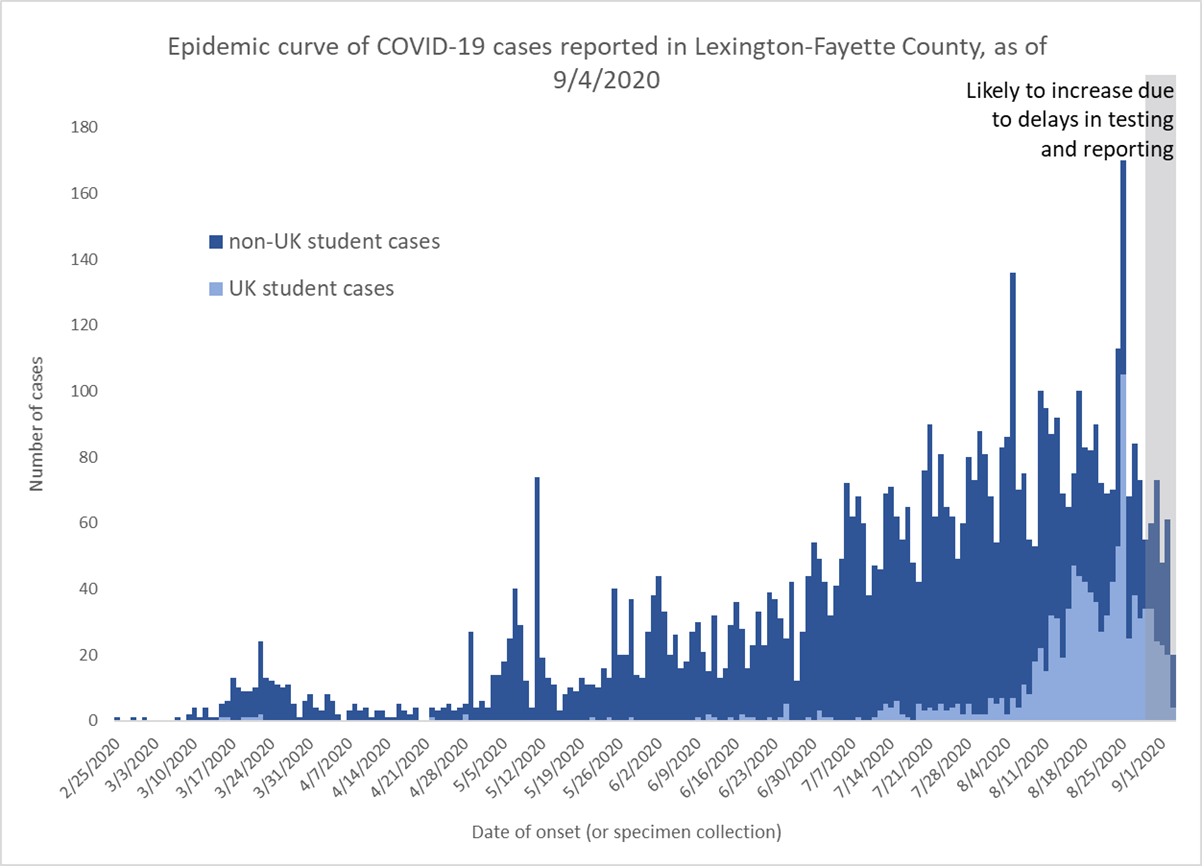The height and width of the screenshot is (866, 1202).
Task: Click the 'non-UK student cases' legend label
Action: point(334,242)
